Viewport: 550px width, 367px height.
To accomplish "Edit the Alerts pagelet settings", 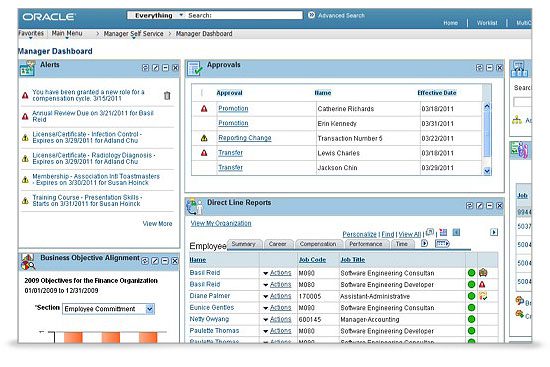I will 155,68.
